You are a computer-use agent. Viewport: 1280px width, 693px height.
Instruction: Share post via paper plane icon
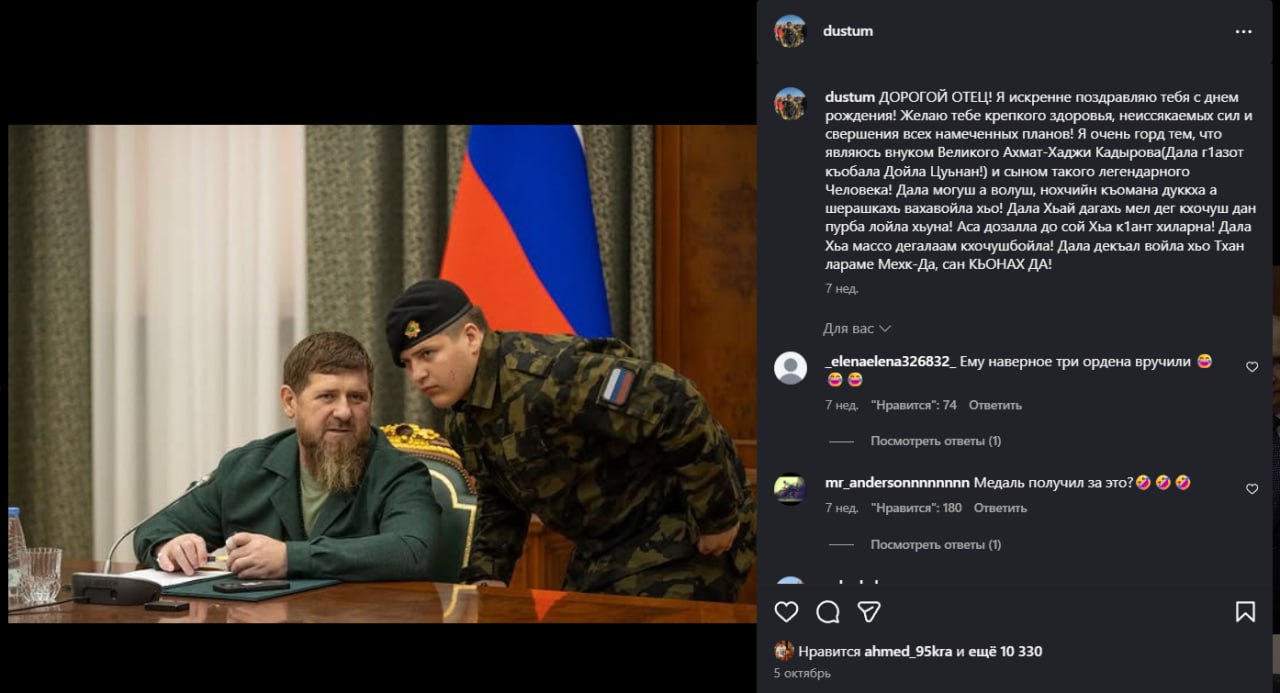click(869, 611)
